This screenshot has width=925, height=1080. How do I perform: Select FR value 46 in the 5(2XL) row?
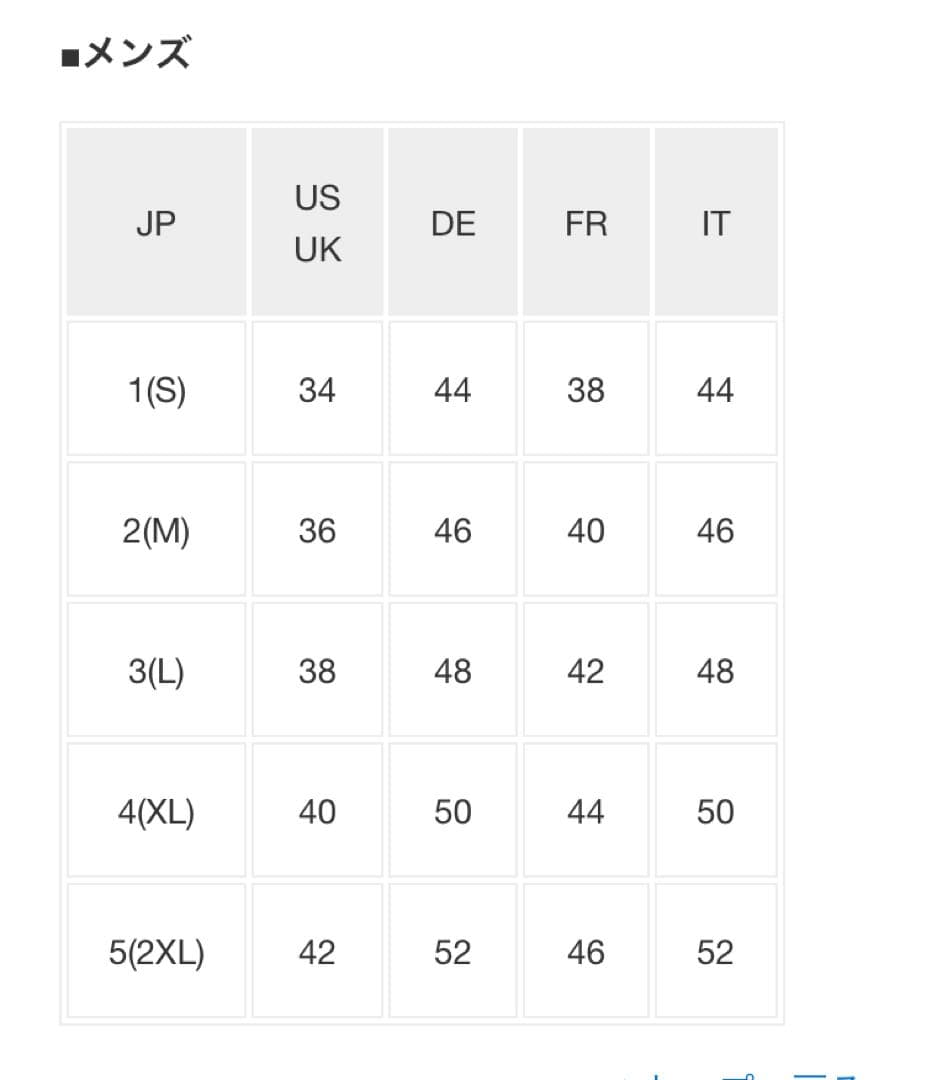tap(586, 952)
